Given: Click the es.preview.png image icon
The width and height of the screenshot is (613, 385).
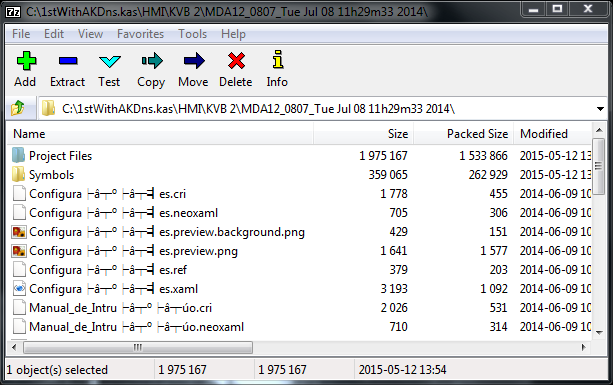Looking at the screenshot, I should point(19,250).
